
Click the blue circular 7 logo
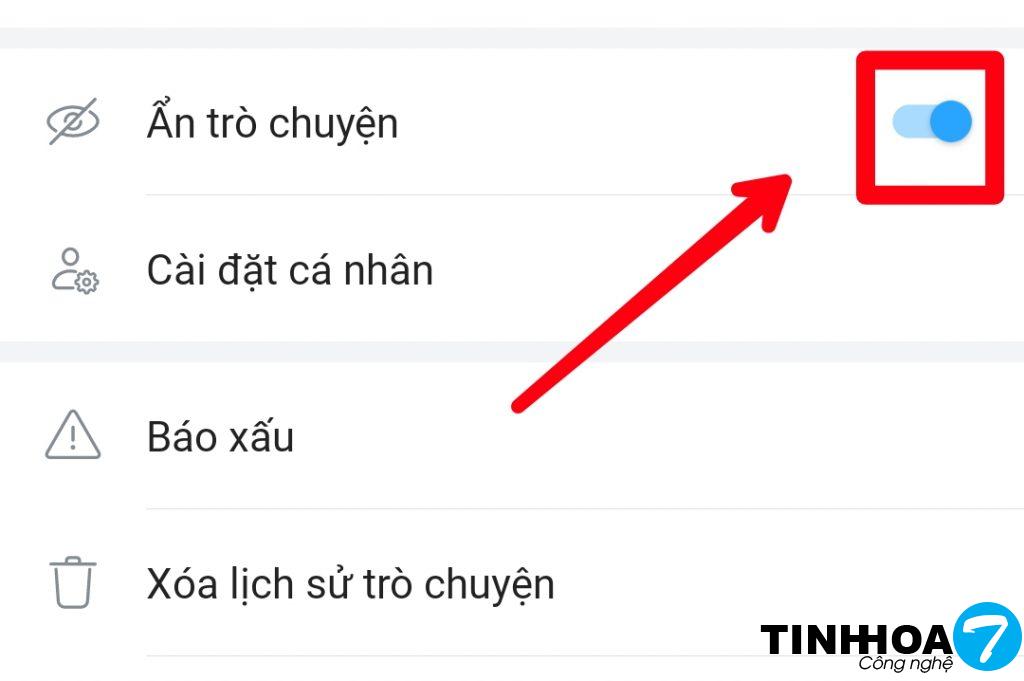[987, 637]
